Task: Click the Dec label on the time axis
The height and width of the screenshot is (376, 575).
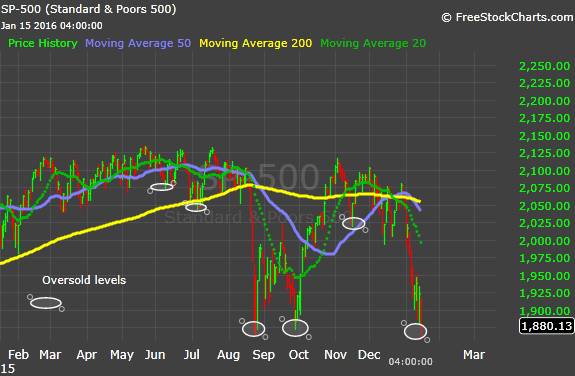Action: [369, 355]
